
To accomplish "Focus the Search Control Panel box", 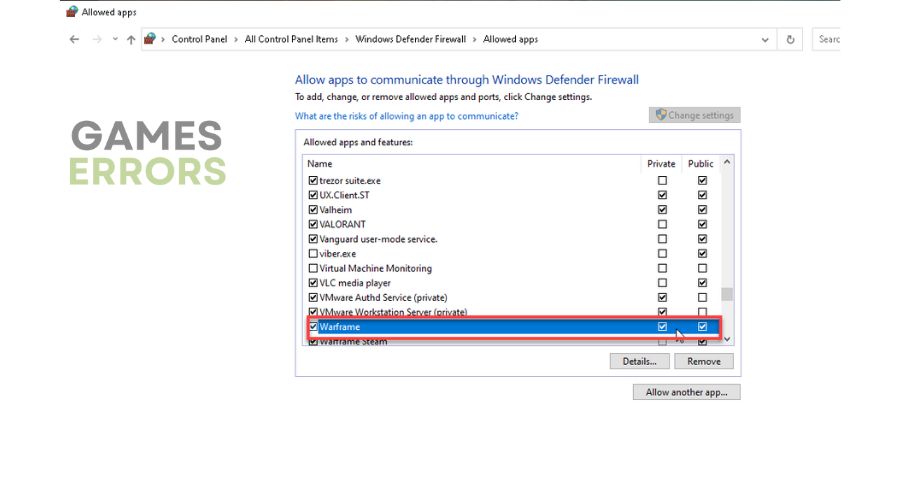I will (x=827, y=39).
